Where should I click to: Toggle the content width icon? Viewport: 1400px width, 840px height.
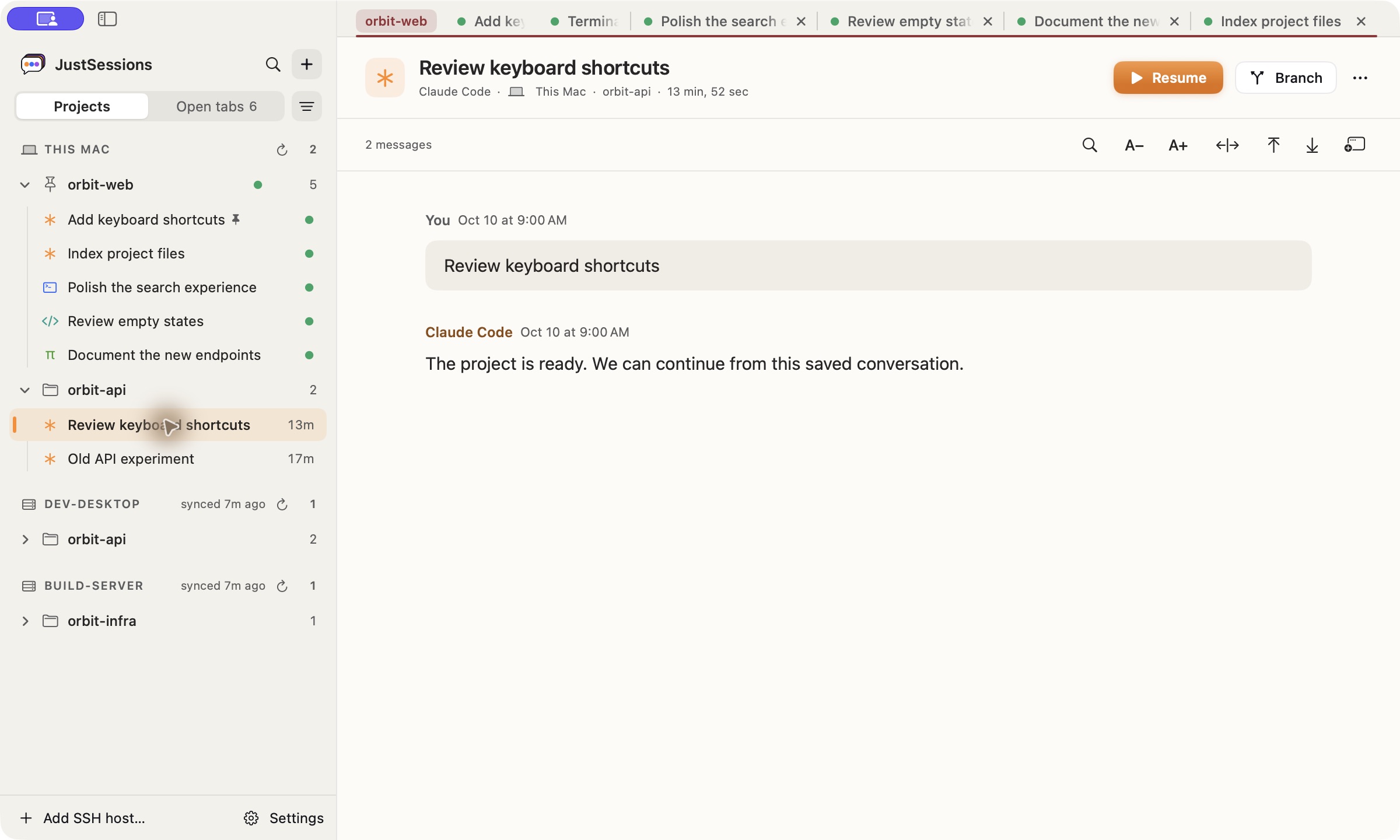click(1227, 145)
